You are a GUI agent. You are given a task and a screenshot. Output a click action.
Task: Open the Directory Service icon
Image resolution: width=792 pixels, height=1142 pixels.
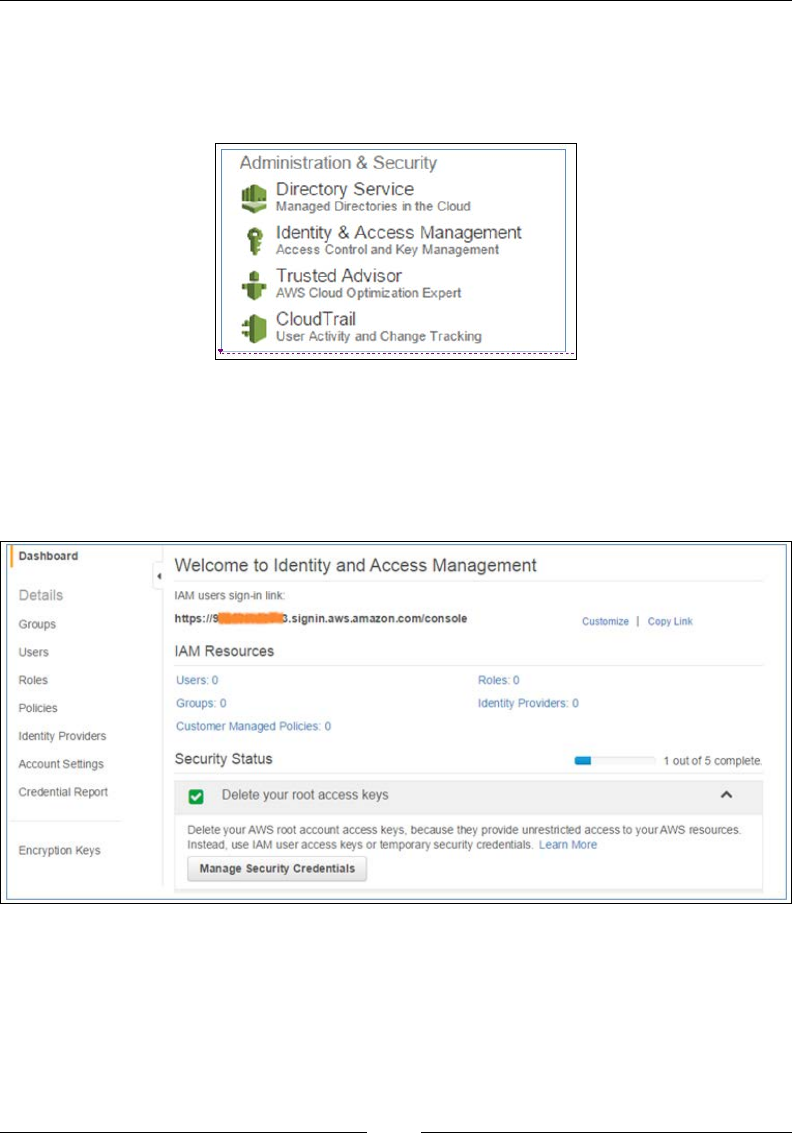(x=254, y=198)
